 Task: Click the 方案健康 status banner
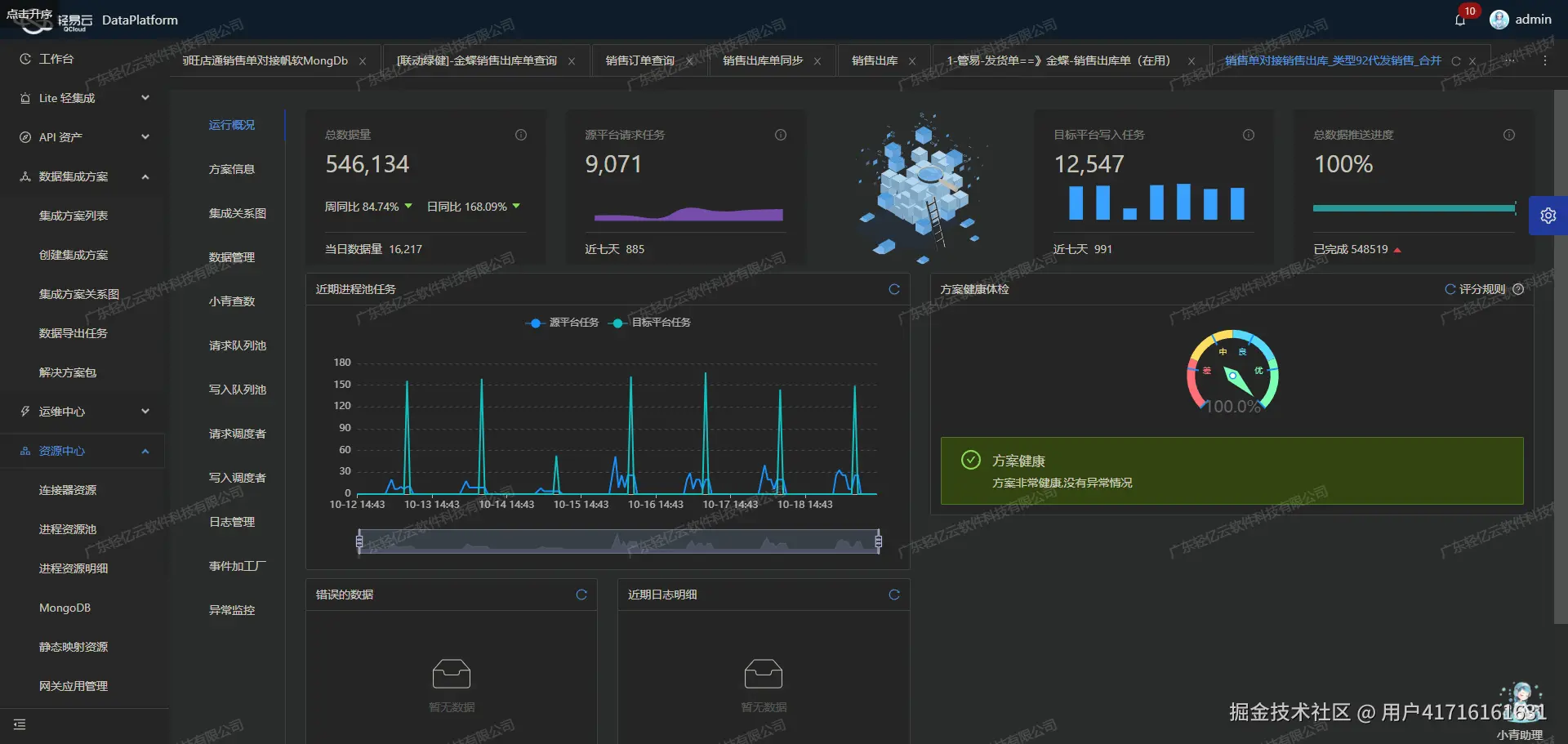tap(1232, 471)
